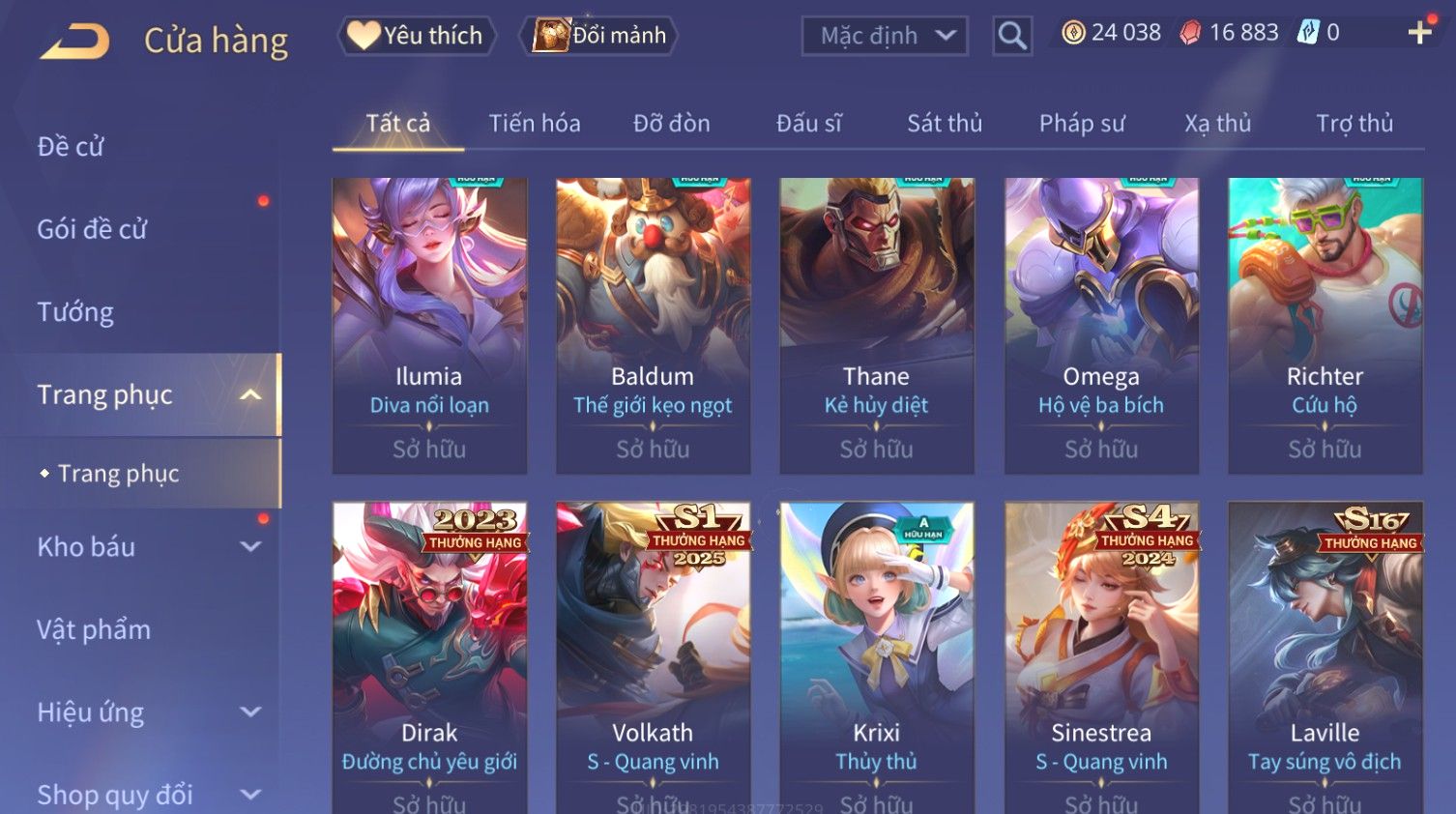Image resolution: width=1456 pixels, height=814 pixels.
Task: Select the Ilumia Diva nổi loạn skin card
Action: coord(429,326)
